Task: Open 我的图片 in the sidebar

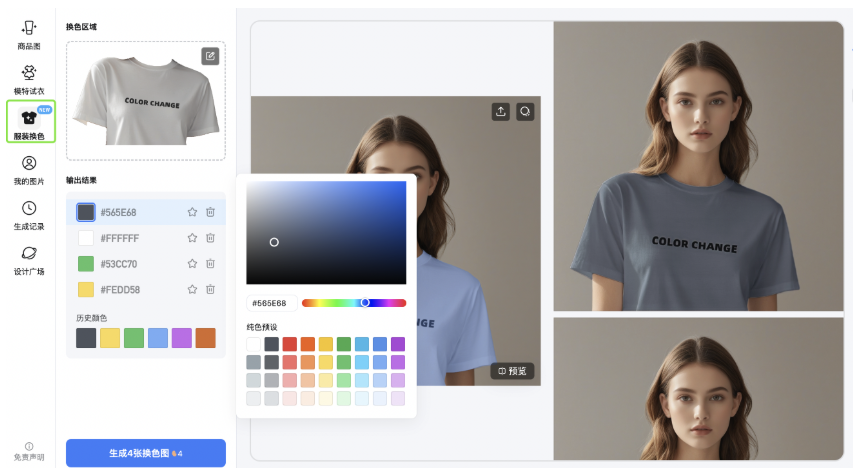Action: [x=29, y=169]
